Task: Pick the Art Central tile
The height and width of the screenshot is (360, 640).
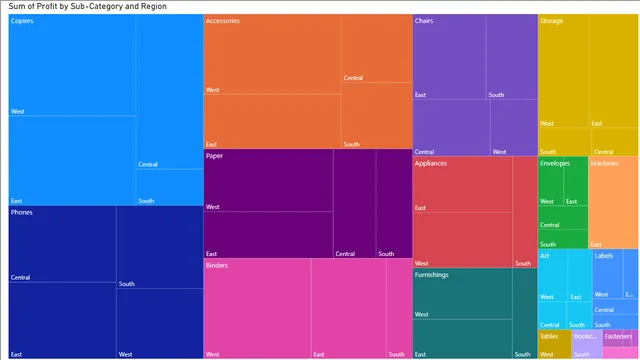Action: [552, 316]
